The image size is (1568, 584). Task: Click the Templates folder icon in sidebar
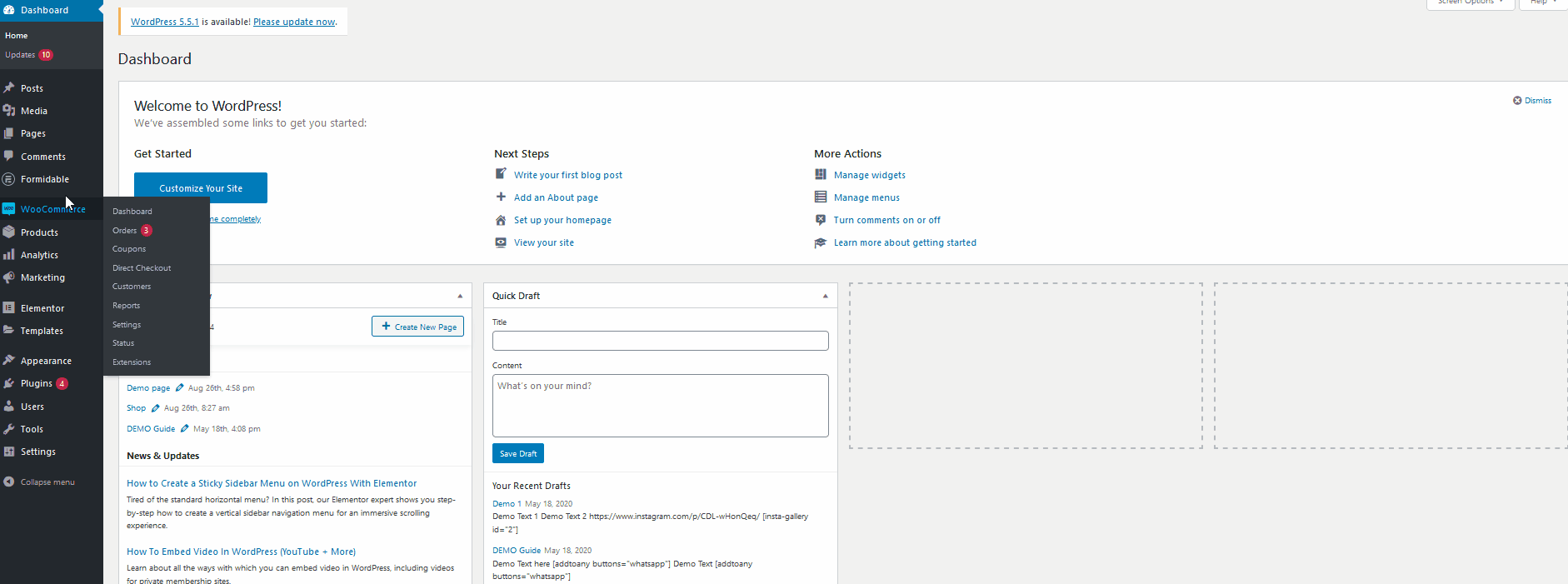click(9, 330)
